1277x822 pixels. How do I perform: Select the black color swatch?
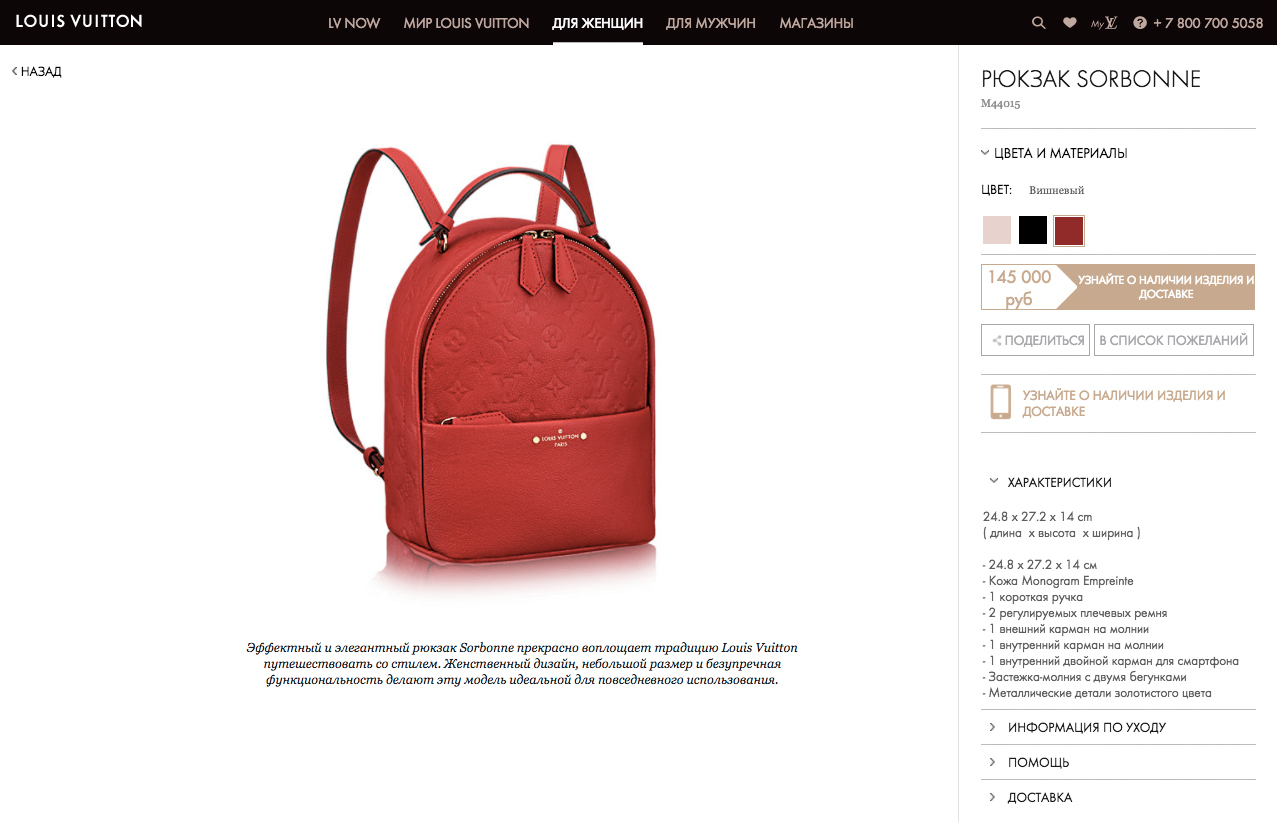pos(1033,230)
